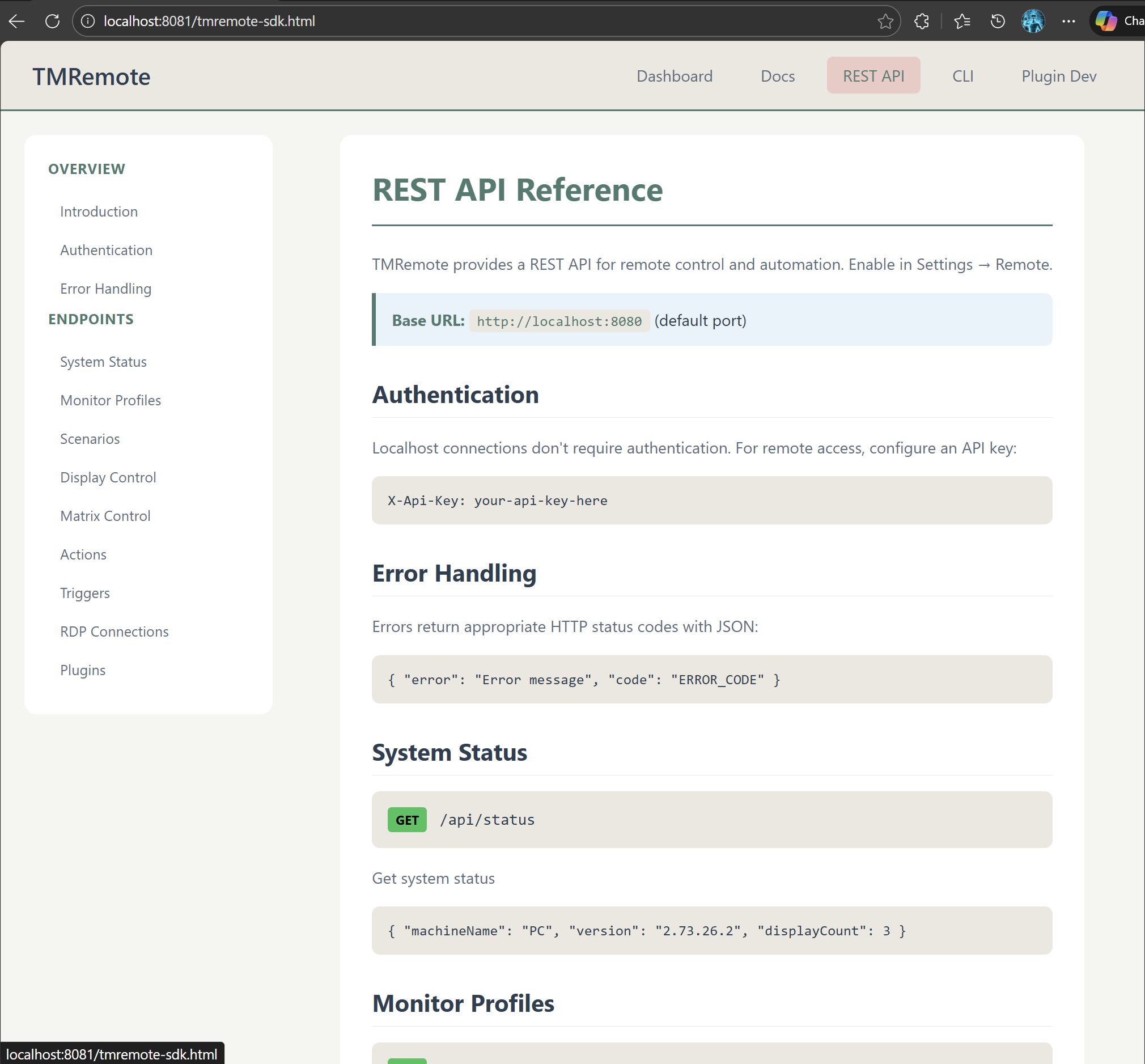Click the GET badge next to /api/status
The width and height of the screenshot is (1145, 1064).
[406, 819]
